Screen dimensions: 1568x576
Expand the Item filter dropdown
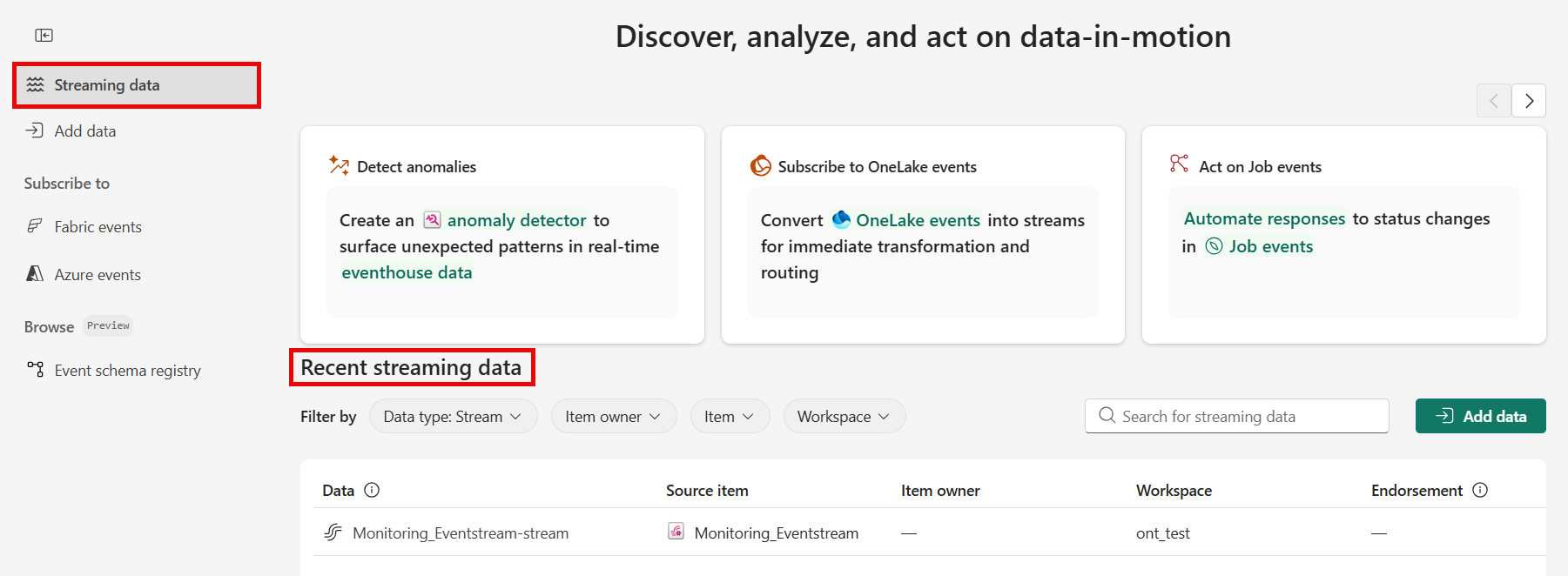coord(730,416)
